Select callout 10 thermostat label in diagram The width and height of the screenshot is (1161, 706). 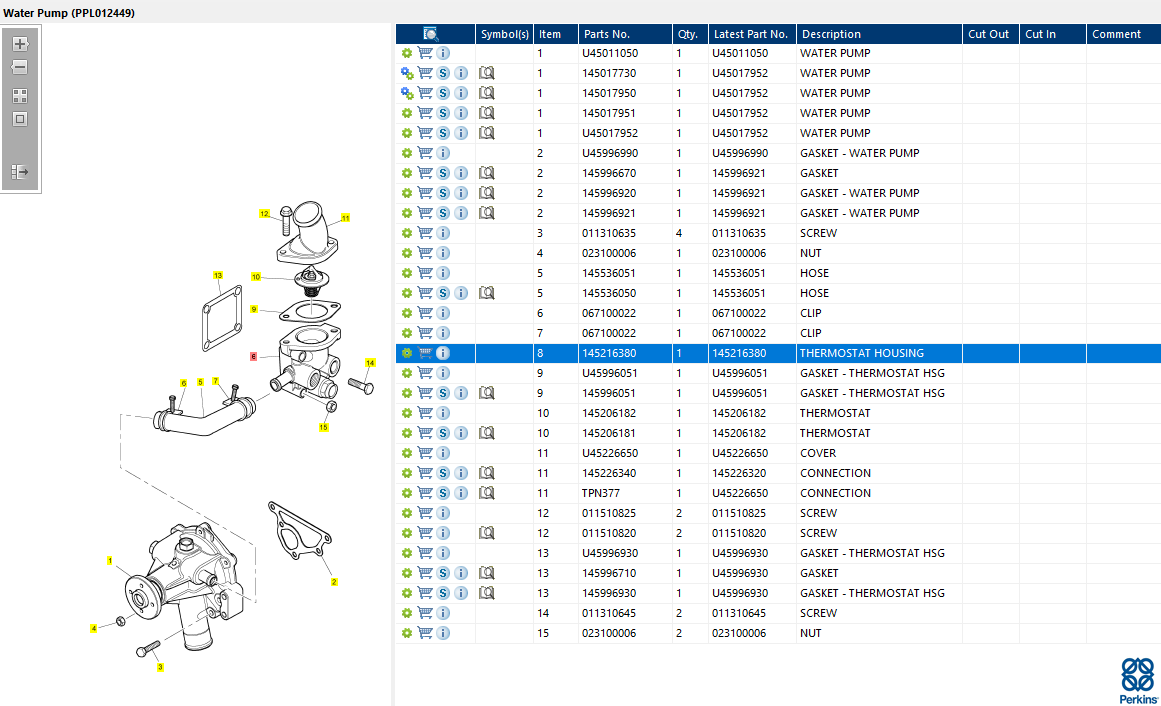(x=255, y=277)
